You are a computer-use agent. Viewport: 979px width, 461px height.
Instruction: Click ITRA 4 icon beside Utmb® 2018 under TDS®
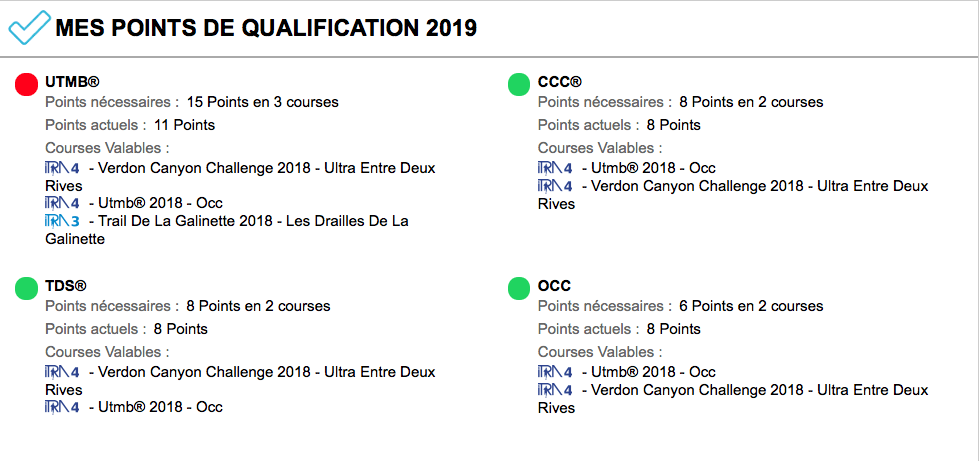pos(62,407)
